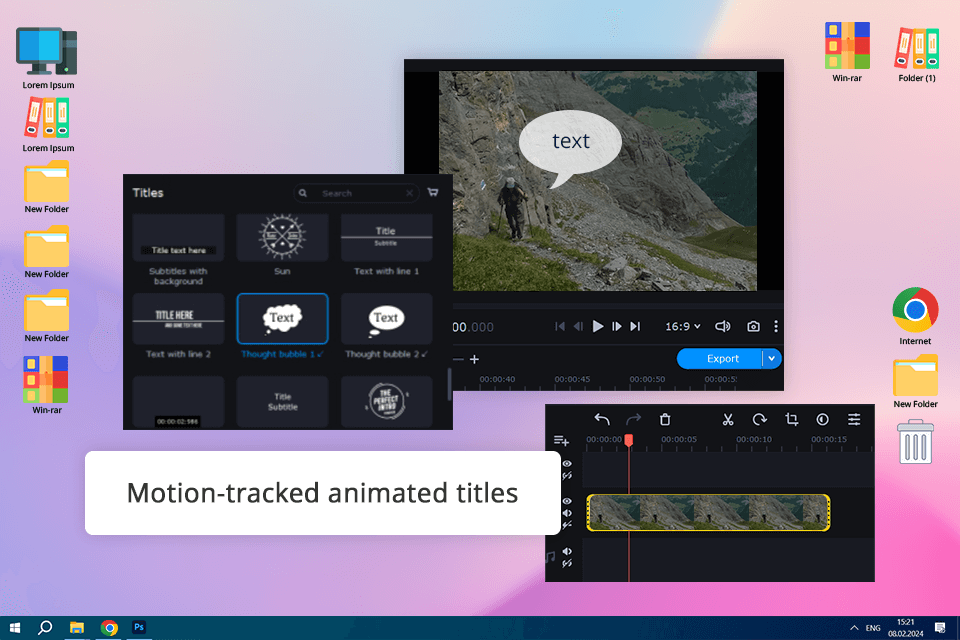The width and height of the screenshot is (960, 640).
Task: Toggle link icon on the title track
Action: click(x=567, y=475)
